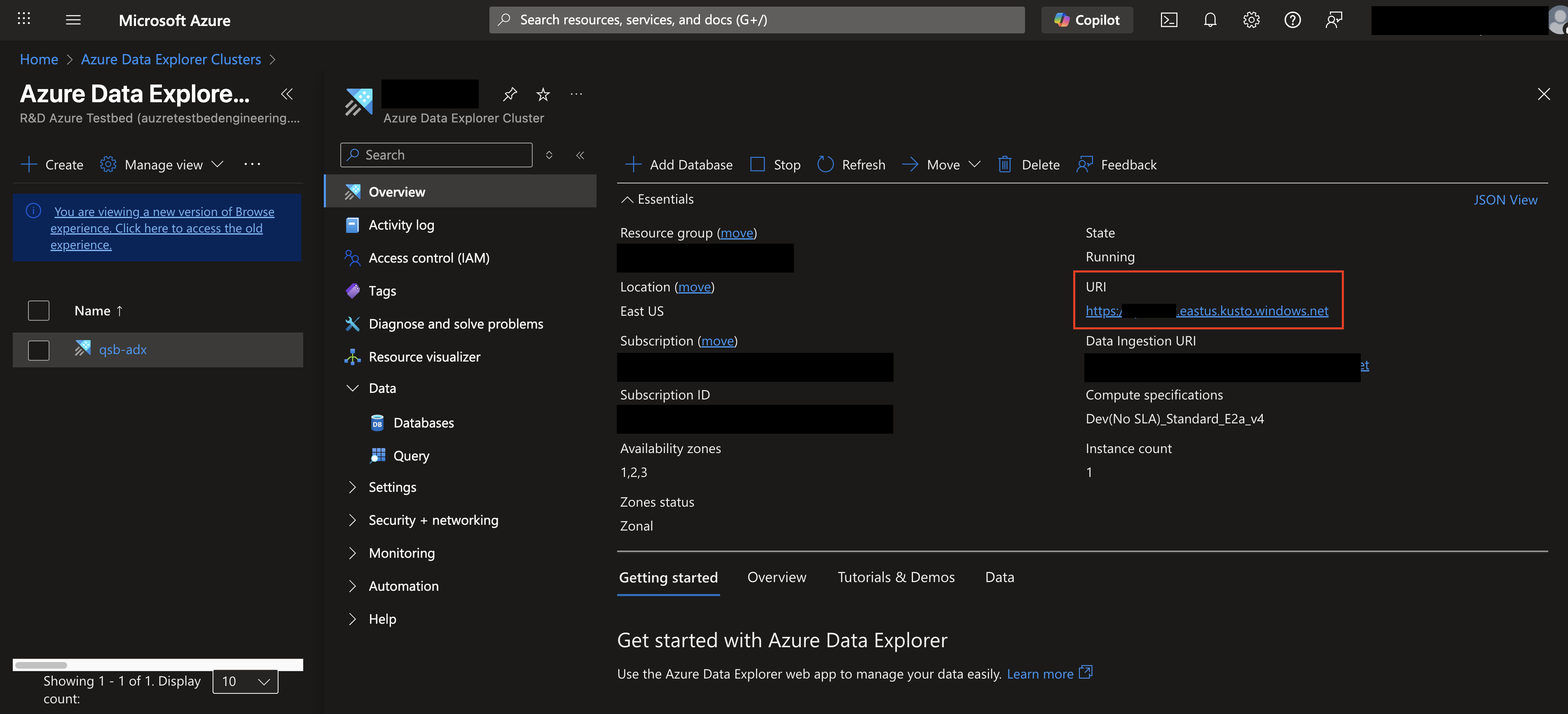Open the display count 10 dropdown
1568x714 pixels.
click(x=245, y=681)
